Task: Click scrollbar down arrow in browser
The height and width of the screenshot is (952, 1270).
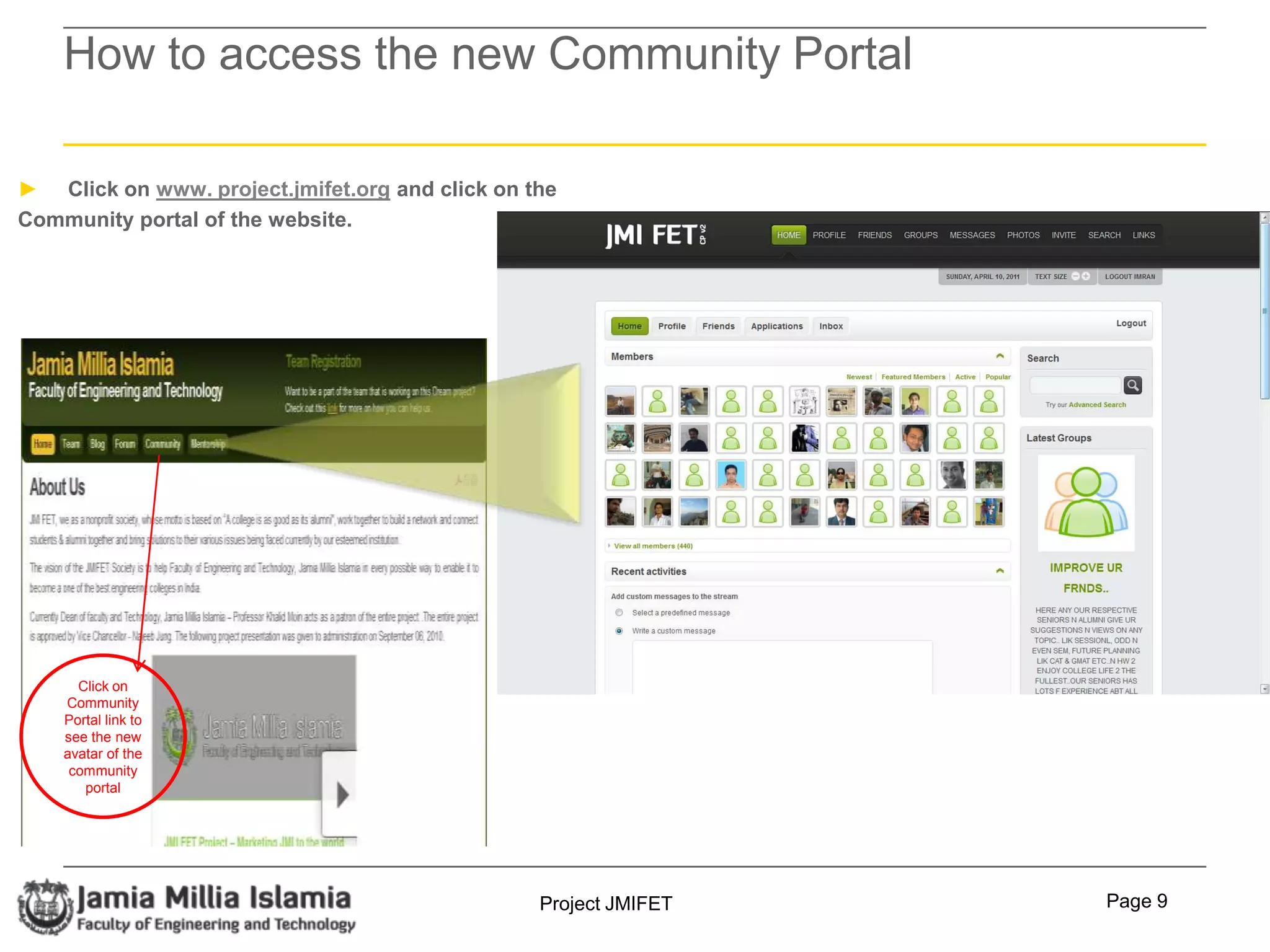Action: pyautogui.click(x=1264, y=689)
